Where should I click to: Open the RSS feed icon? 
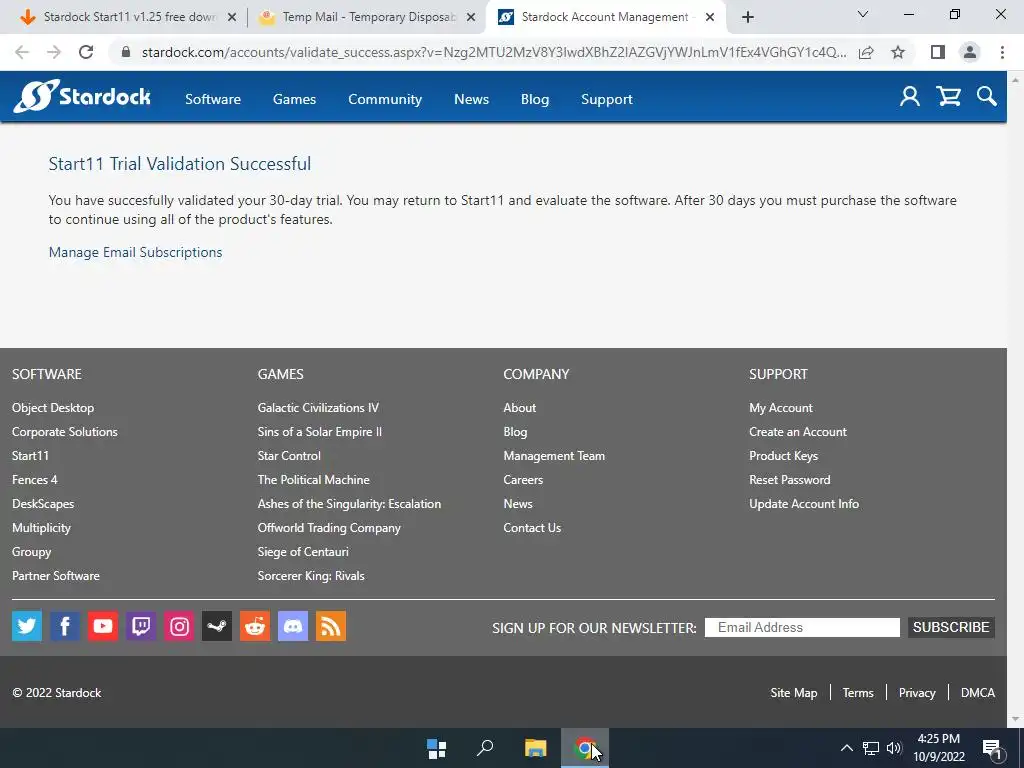click(331, 626)
